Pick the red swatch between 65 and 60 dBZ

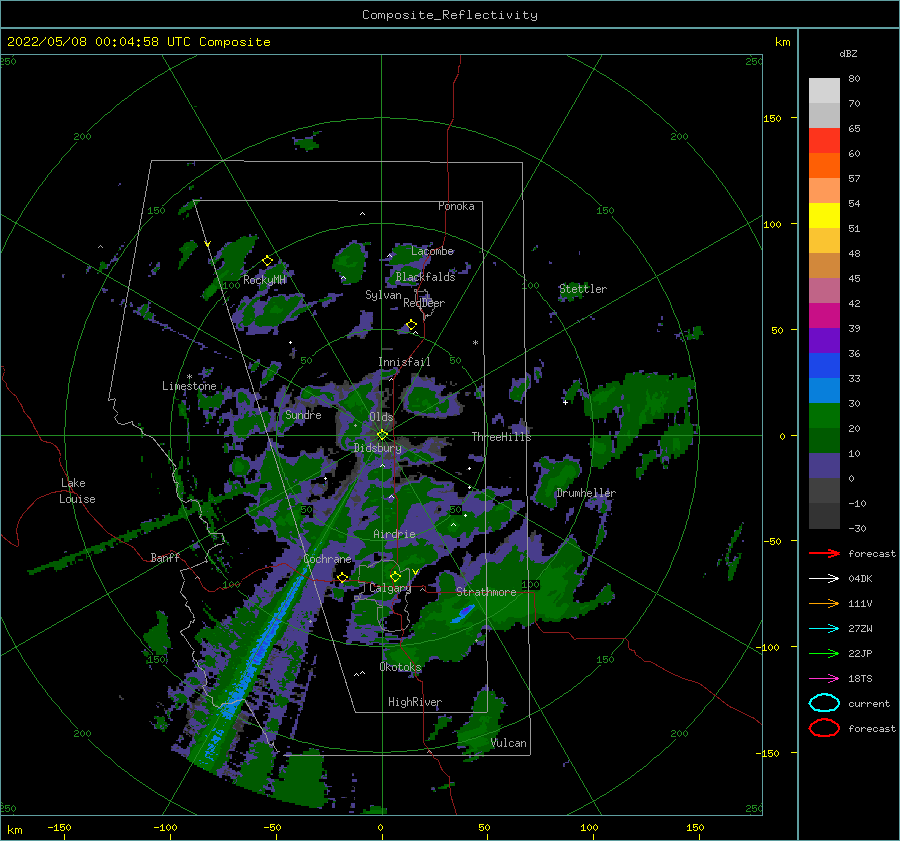[x=824, y=141]
